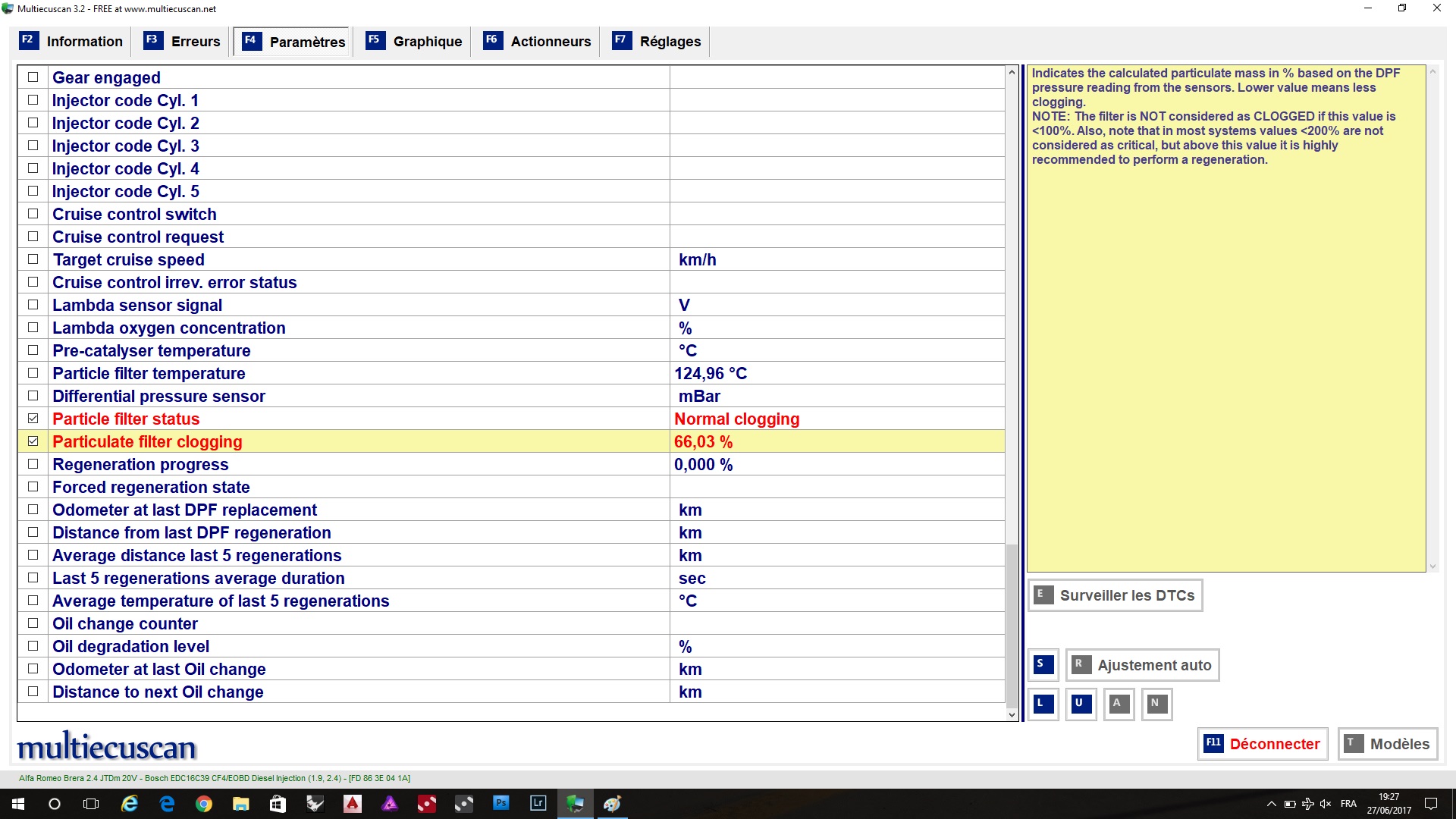Click the U key icon button
1456x819 pixels.
(1081, 704)
